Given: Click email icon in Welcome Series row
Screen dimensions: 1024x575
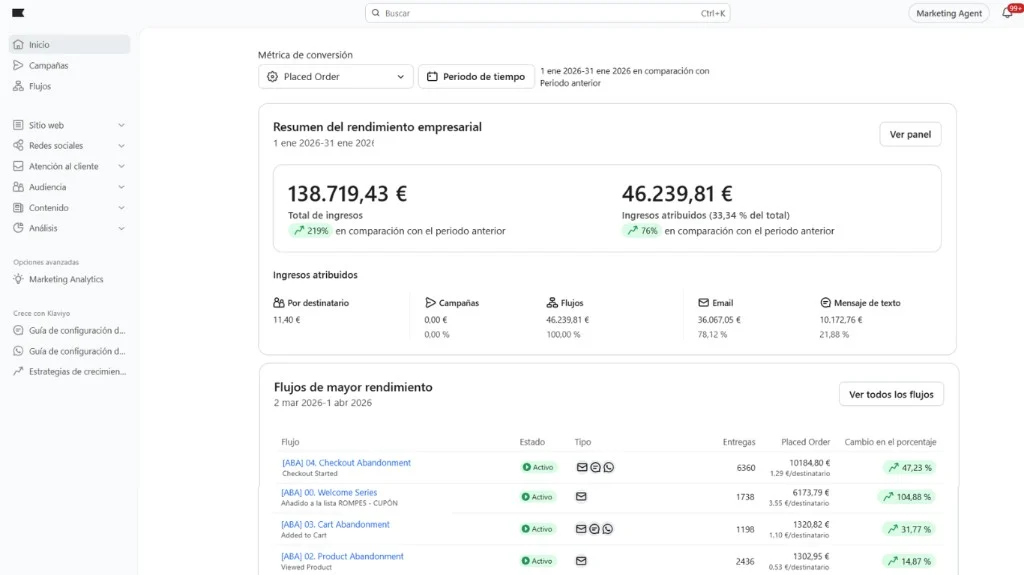Looking at the screenshot, I should 582,497.
